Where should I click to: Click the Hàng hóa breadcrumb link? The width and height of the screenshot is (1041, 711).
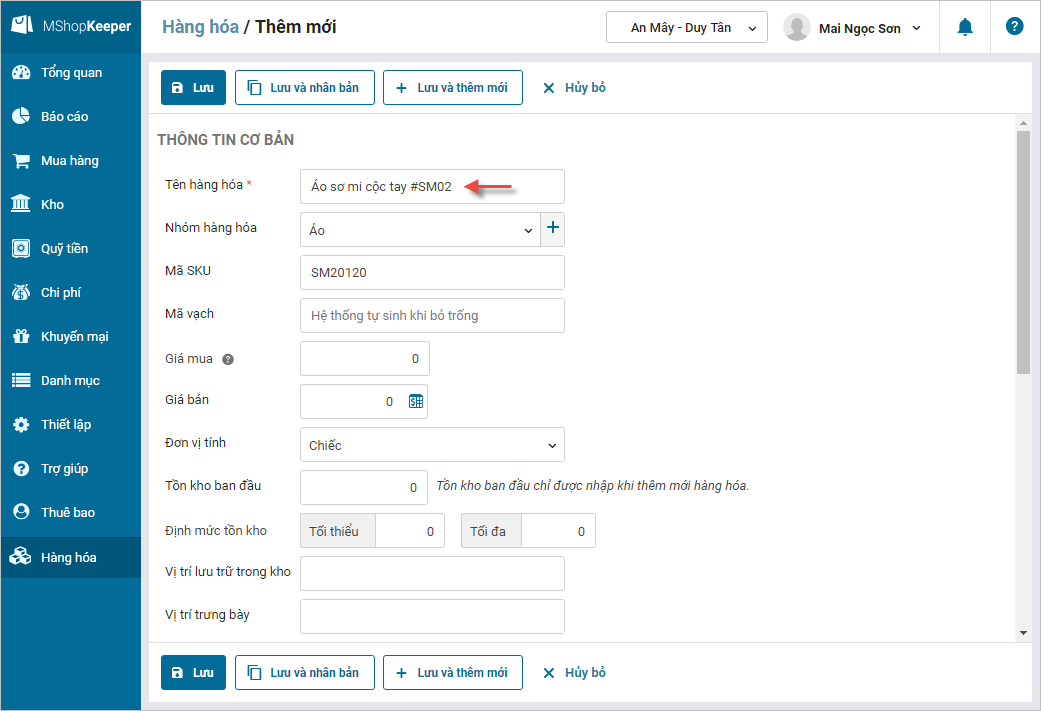coord(200,27)
